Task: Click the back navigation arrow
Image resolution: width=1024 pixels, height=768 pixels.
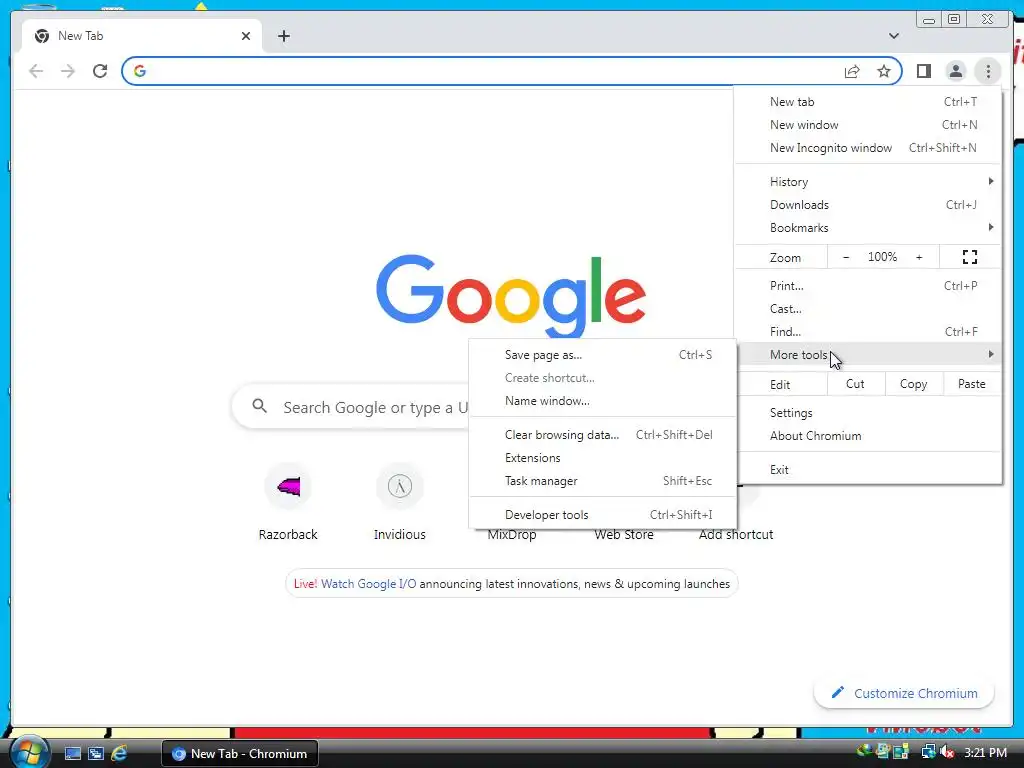Action: 36,71
